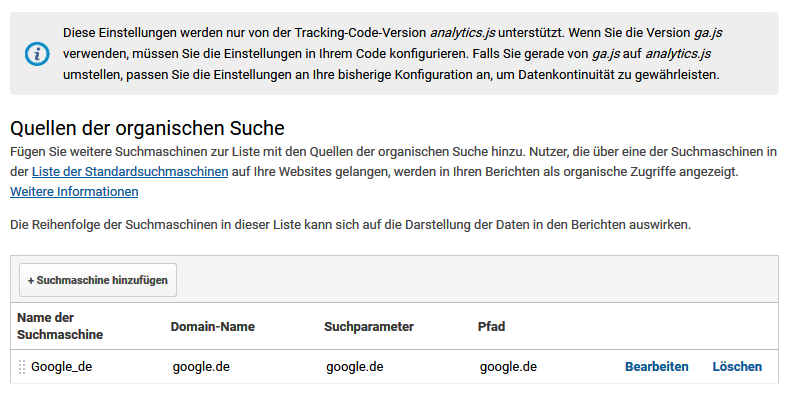Click google.de under the Pfad column
The height and width of the screenshot is (394, 788).
pos(508,367)
